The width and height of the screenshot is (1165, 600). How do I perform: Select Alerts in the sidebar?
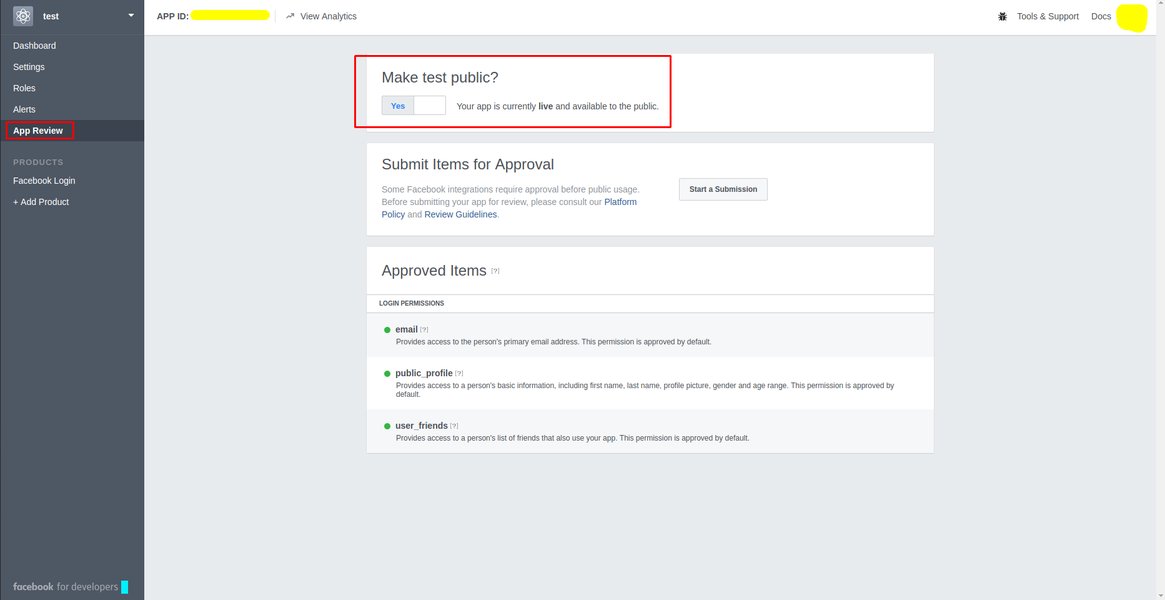[x=24, y=109]
